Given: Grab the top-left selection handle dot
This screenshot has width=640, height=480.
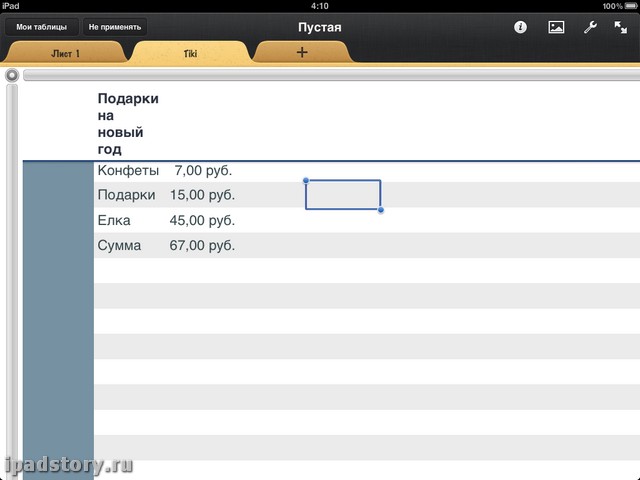Looking at the screenshot, I should point(306,180).
